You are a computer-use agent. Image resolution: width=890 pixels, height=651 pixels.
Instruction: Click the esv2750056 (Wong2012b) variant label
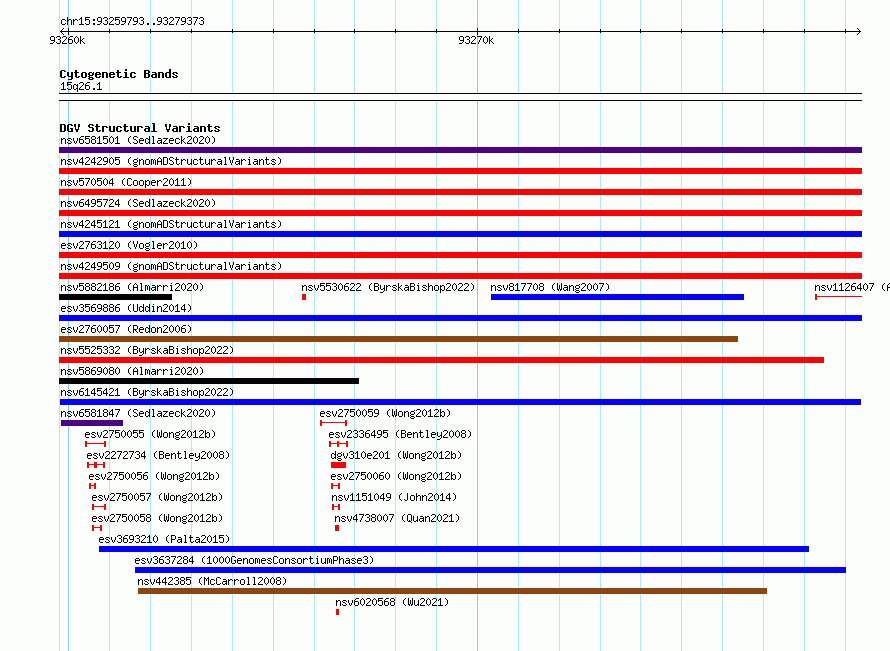(154, 476)
